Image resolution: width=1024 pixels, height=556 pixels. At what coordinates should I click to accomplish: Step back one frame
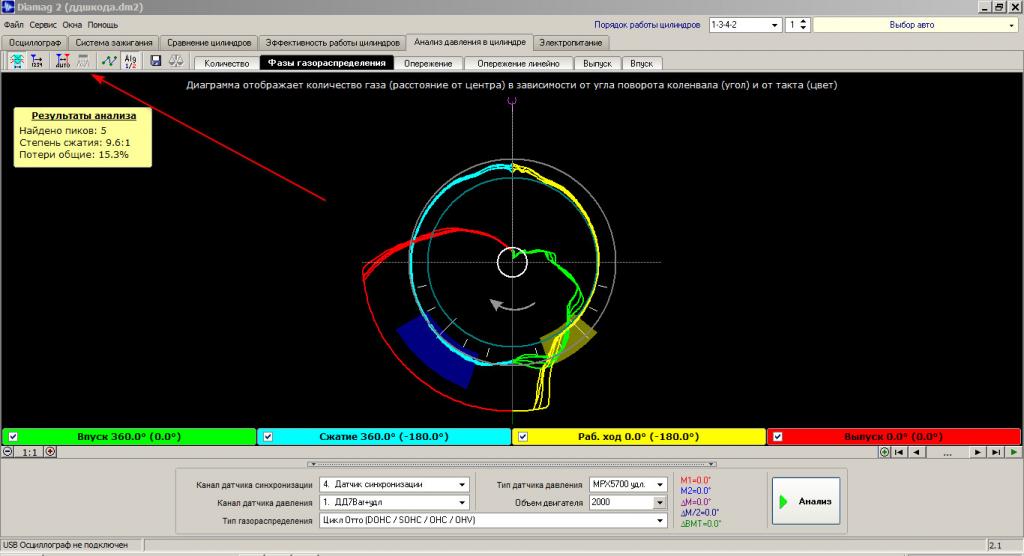[x=916, y=452]
